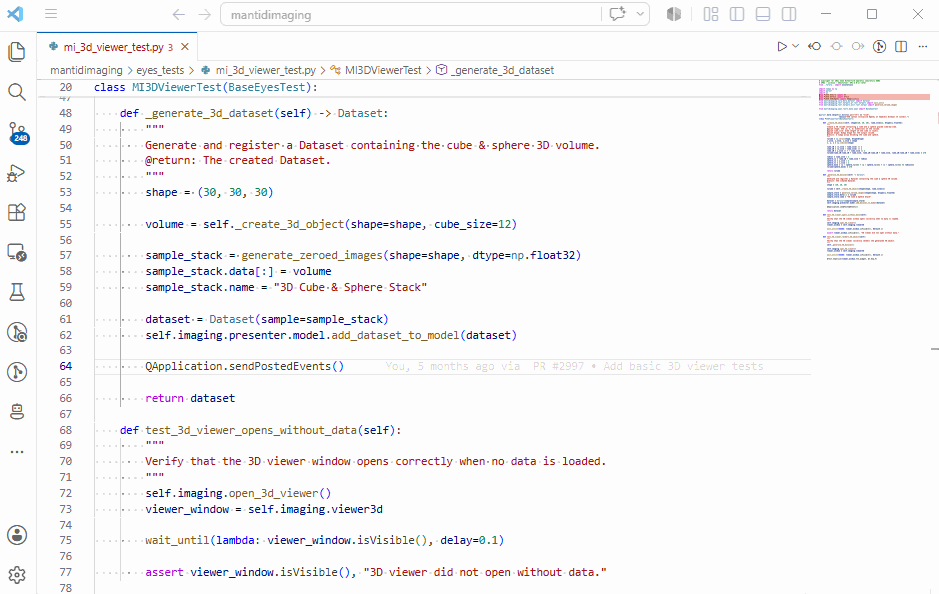
Task: Click the test_3d_viewer_opens_without_data function name
Action: point(251,430)
